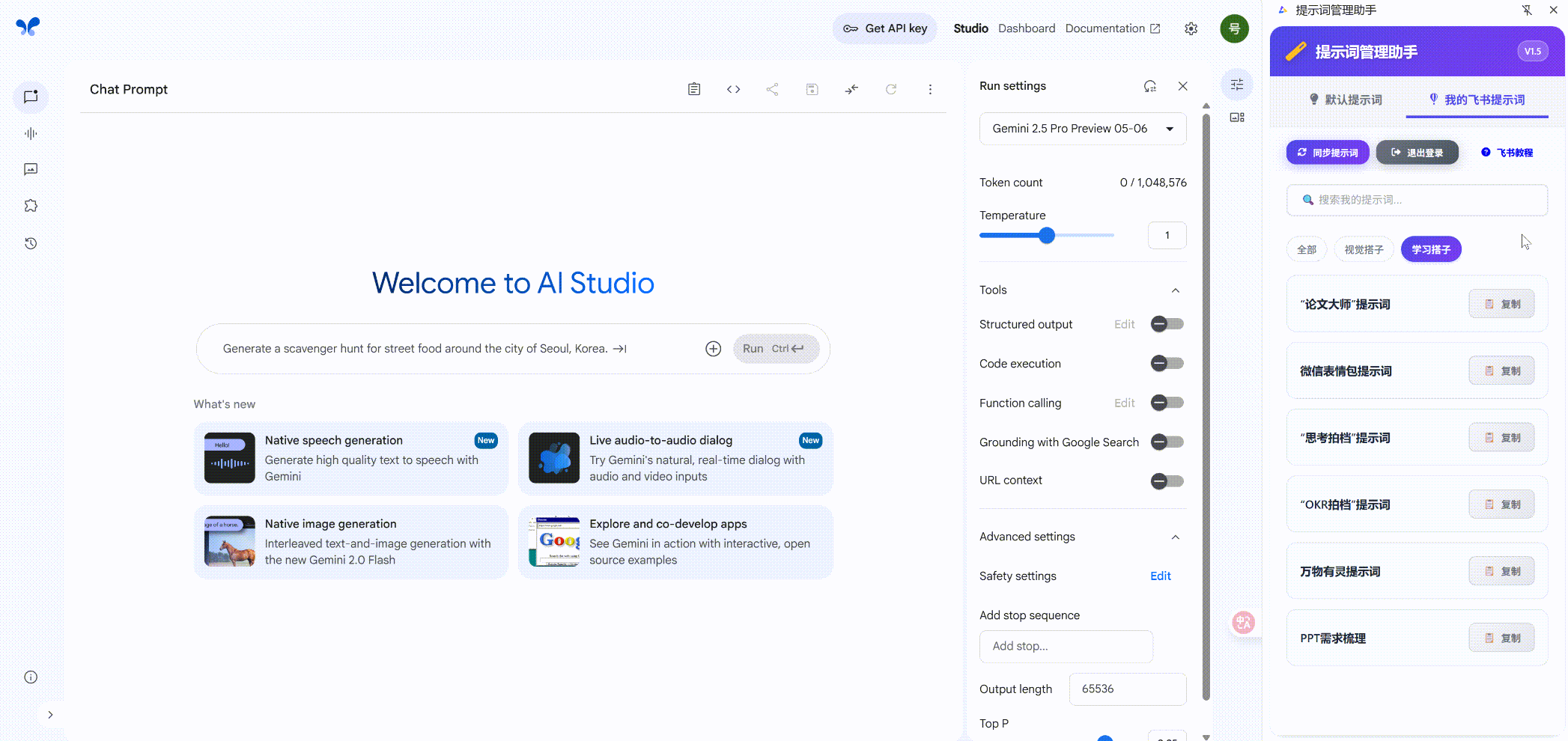Adjust the Temperature slider
The image size is (1568, 741).
pos(1047,235)
